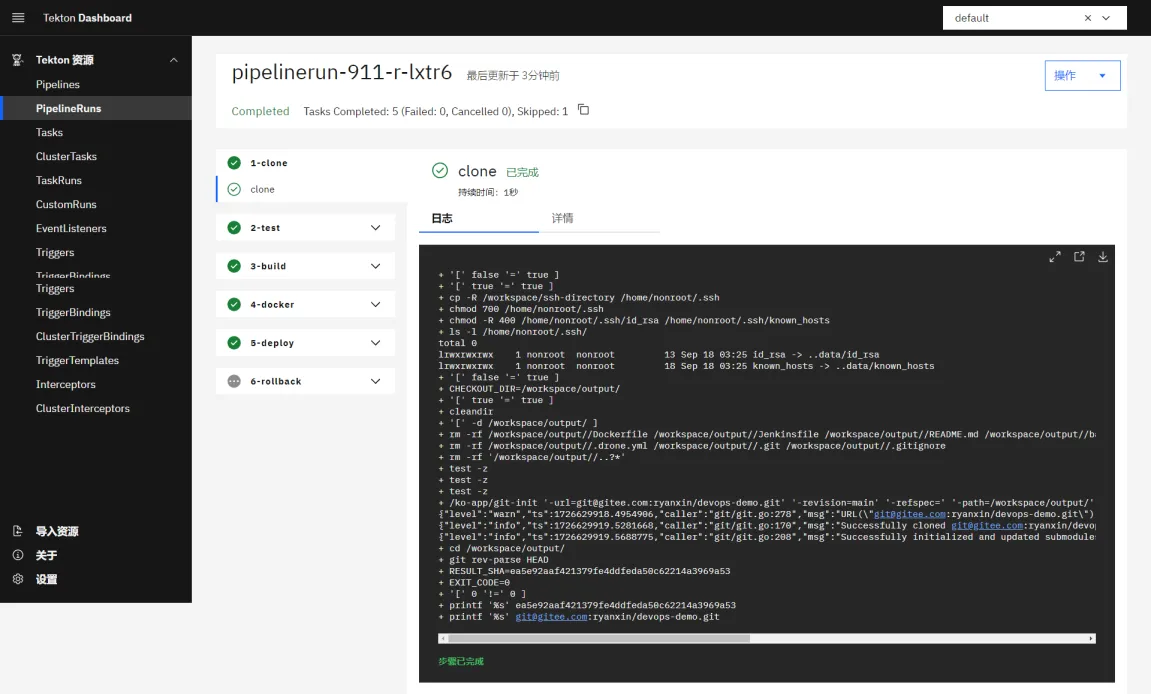
Task: Expand the 6-rollback task
Action: tap(375, 381)
